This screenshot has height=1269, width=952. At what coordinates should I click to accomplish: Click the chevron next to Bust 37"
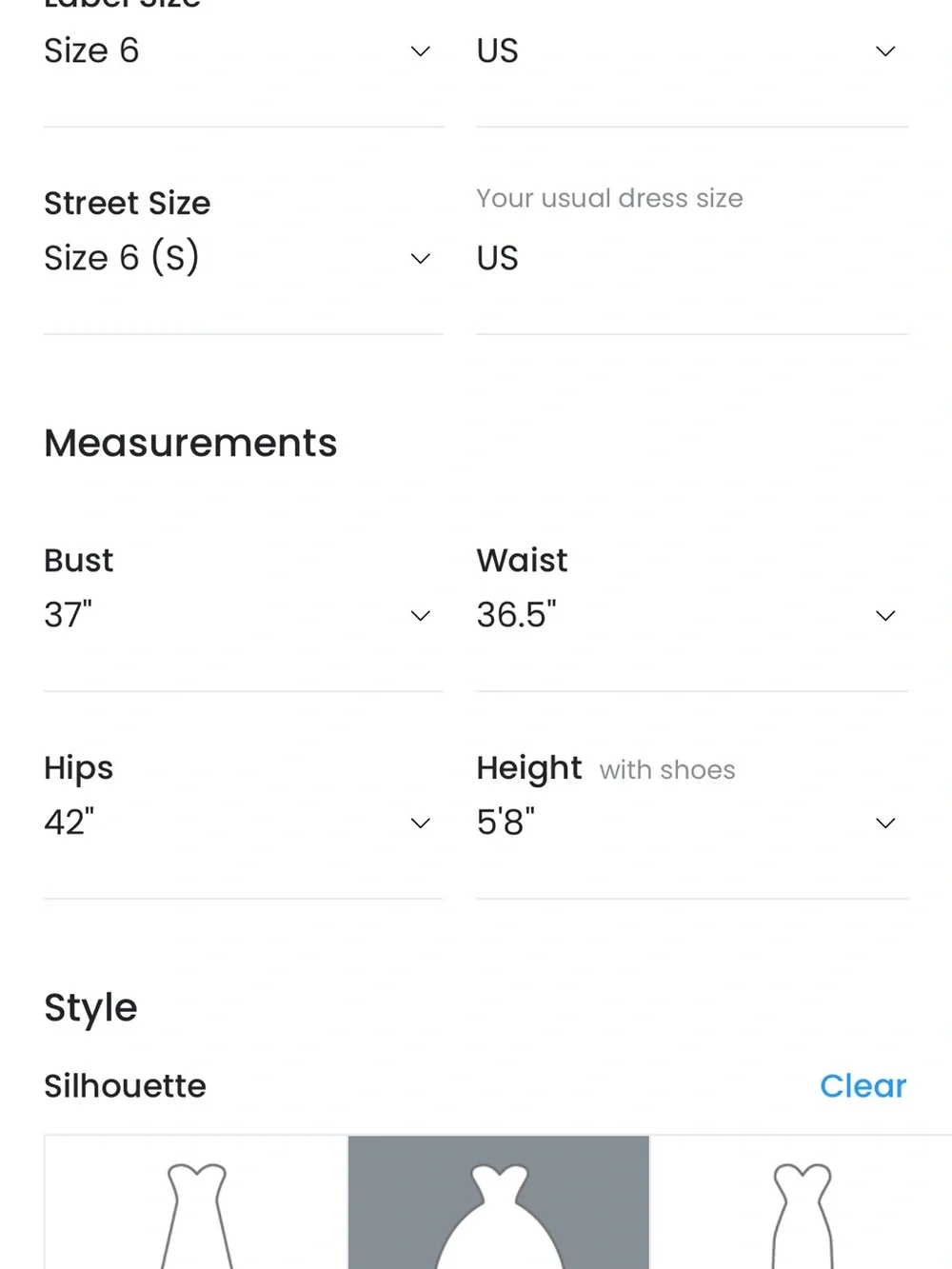coord(420,616)
